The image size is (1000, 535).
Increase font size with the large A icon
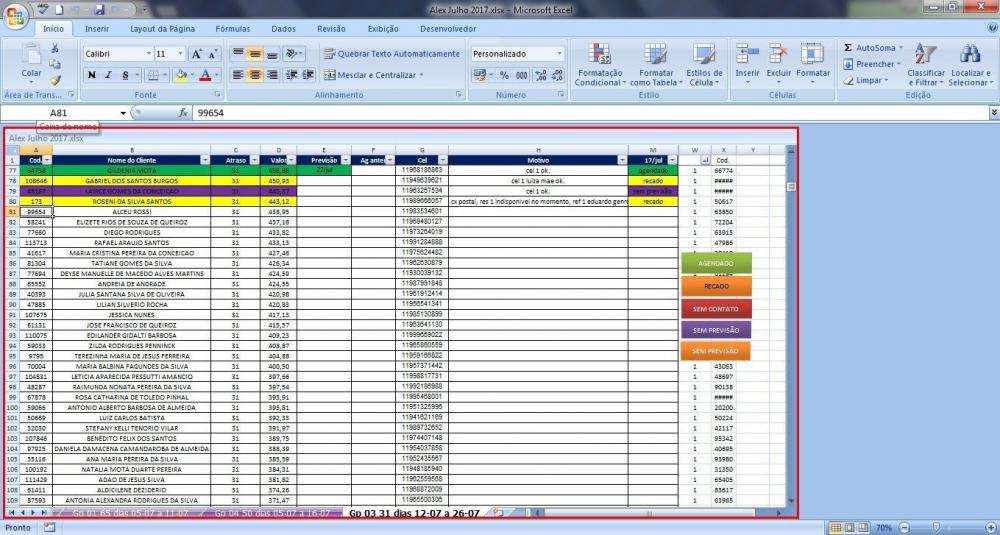click(197, 54)
